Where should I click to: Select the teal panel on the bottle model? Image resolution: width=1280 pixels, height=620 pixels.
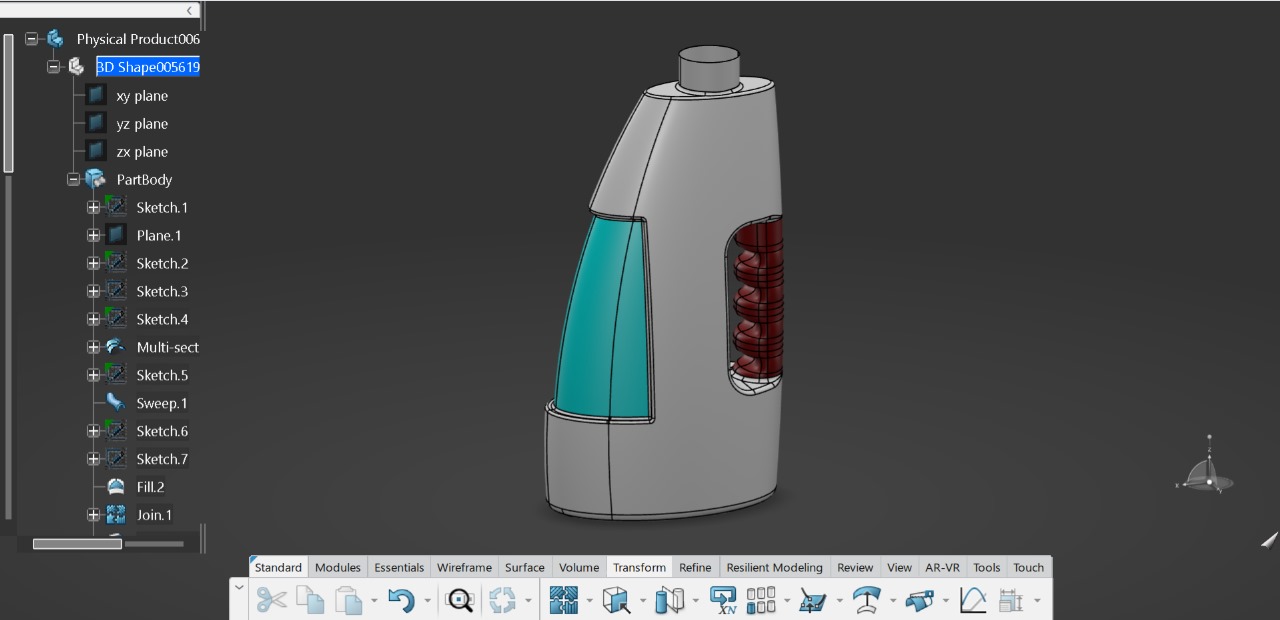pyautogui.click(x=604, y=318)
